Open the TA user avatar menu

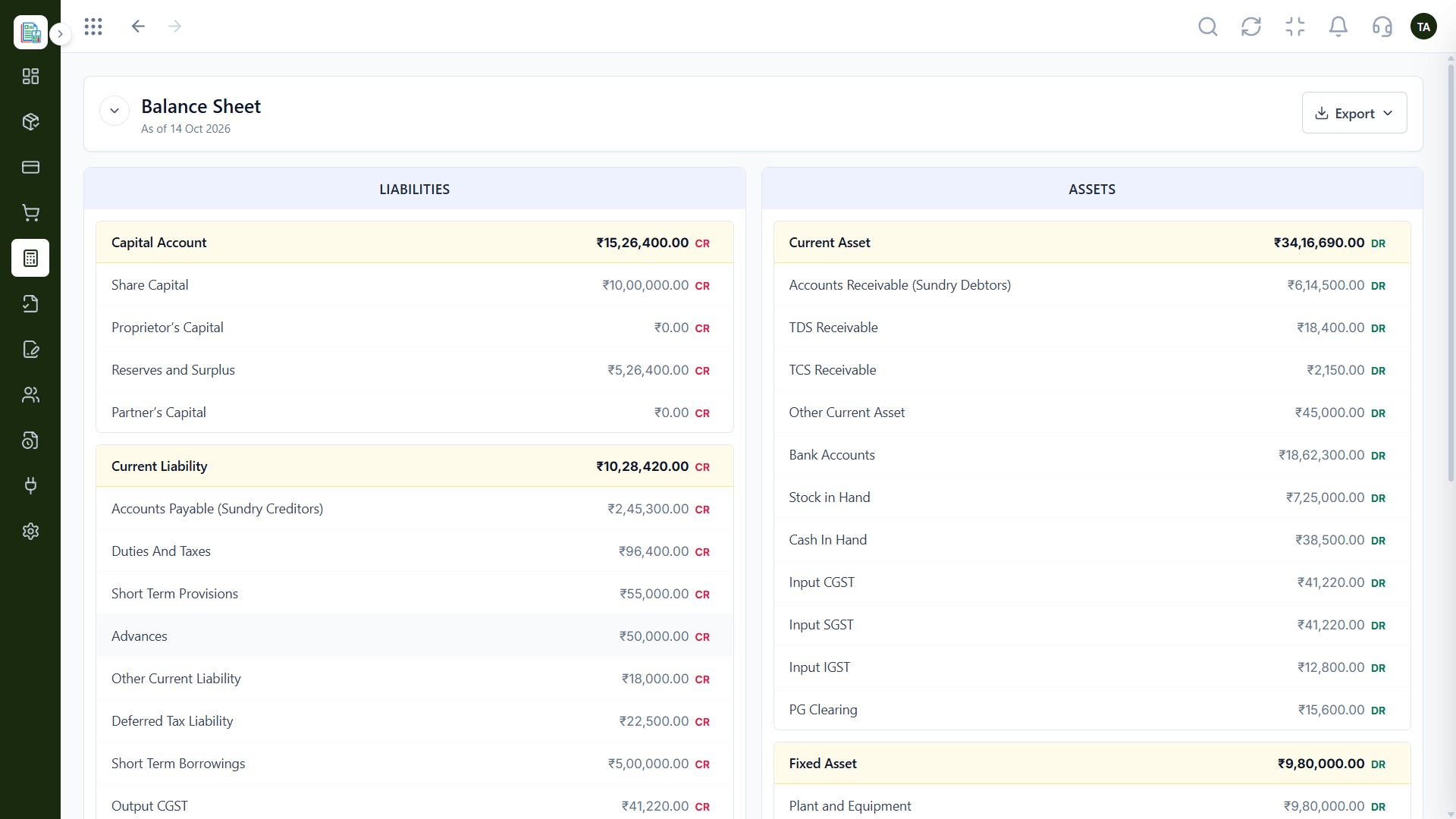point(1423,27)
